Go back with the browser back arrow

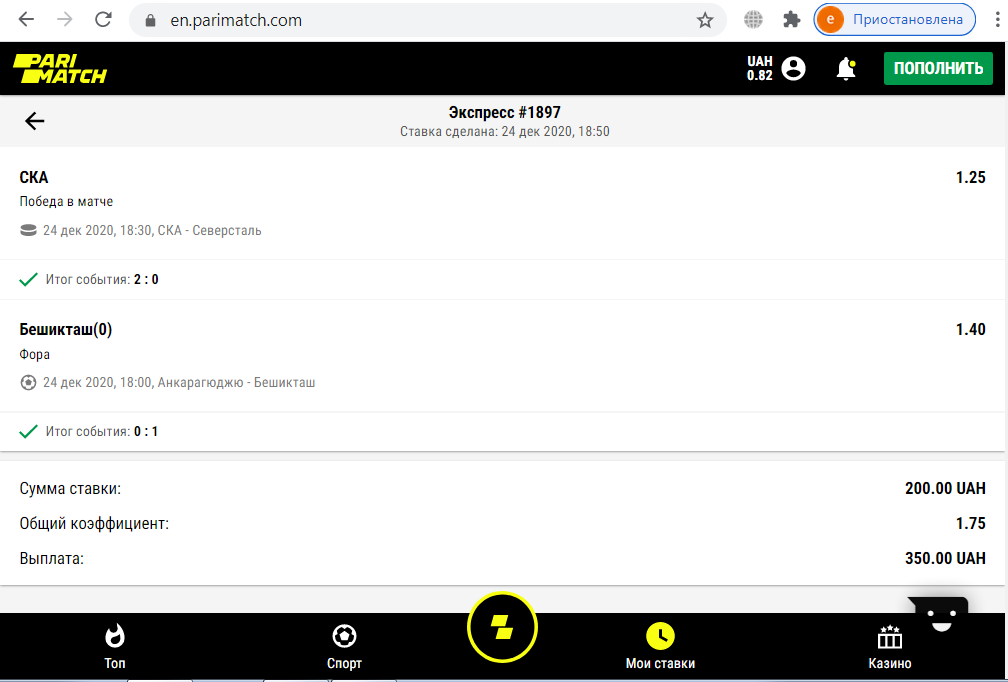[26, 20]
